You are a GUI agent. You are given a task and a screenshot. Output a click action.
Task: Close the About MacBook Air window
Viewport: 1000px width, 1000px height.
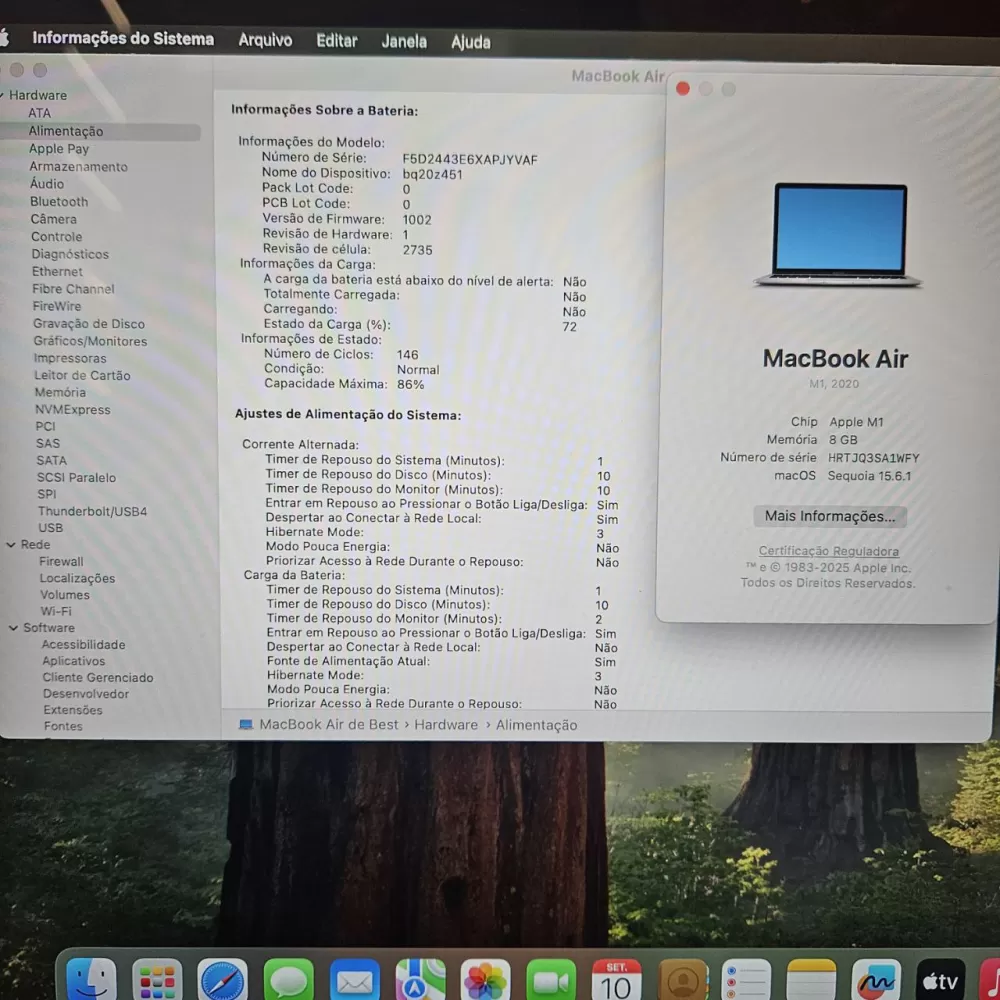[682, 89]
